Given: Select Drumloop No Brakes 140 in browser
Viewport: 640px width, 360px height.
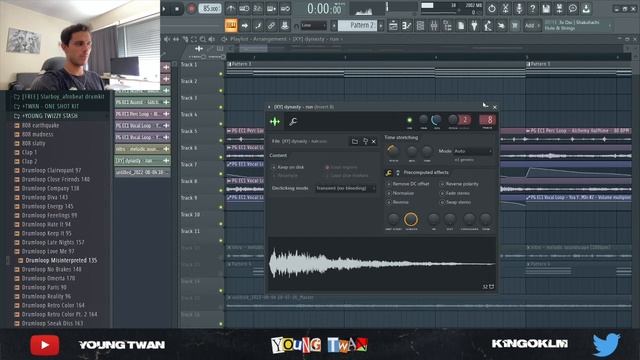Looking at the screenshot, I should coord(51,269).
